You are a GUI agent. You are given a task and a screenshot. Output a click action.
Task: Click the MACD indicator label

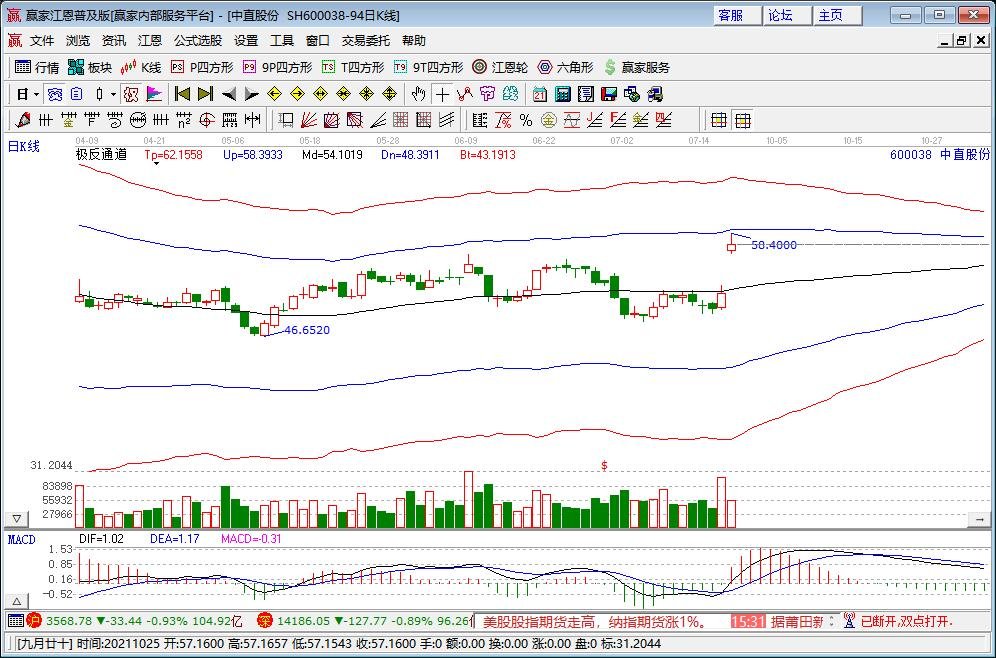(22, 539)
